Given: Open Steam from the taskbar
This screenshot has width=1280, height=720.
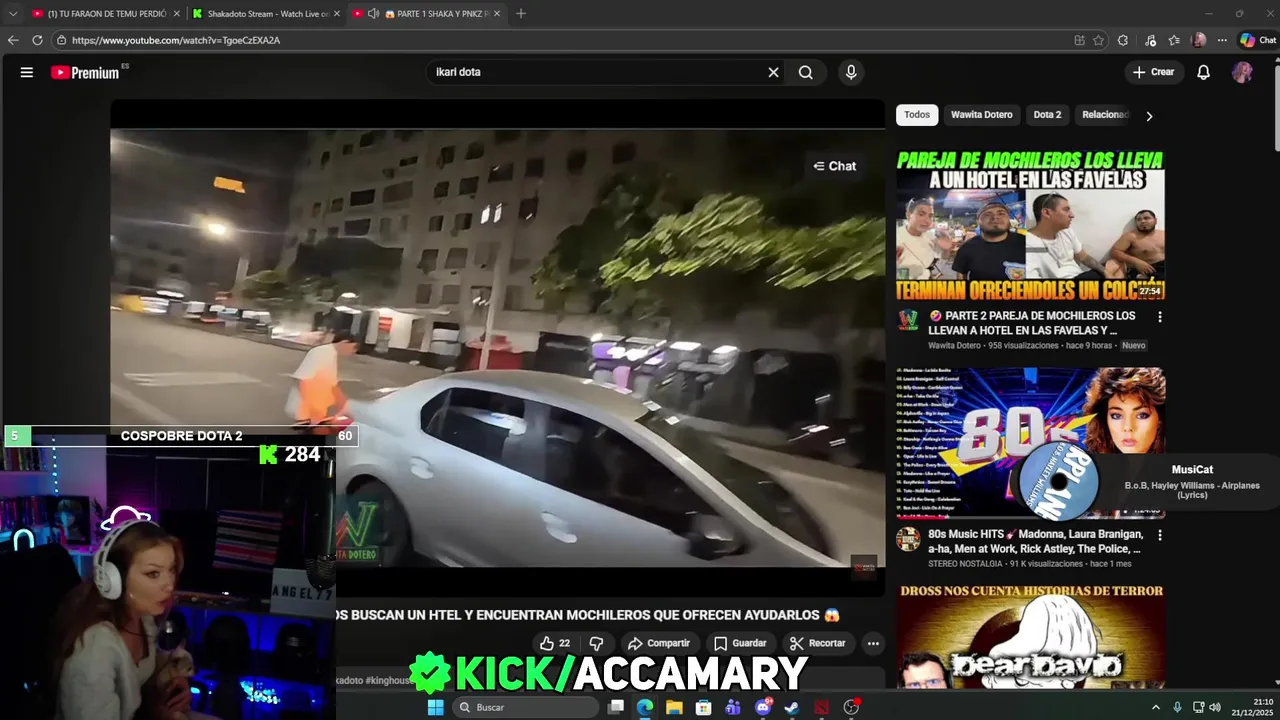Looking at the screenshot, I should tap(792, 707).
